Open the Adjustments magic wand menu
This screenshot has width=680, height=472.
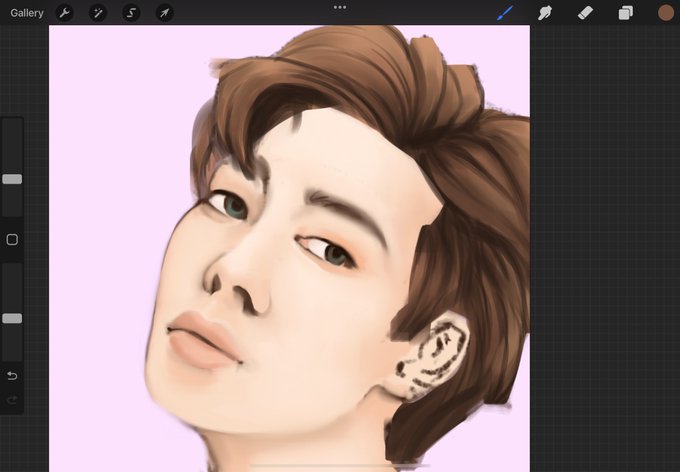tap(98, 13)
